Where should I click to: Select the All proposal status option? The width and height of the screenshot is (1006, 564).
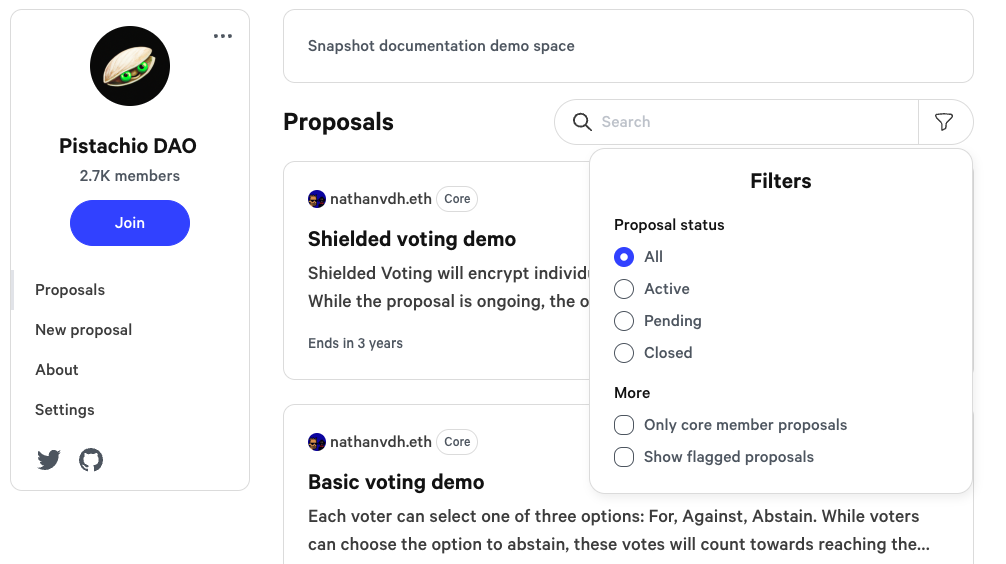coord(624,257)
